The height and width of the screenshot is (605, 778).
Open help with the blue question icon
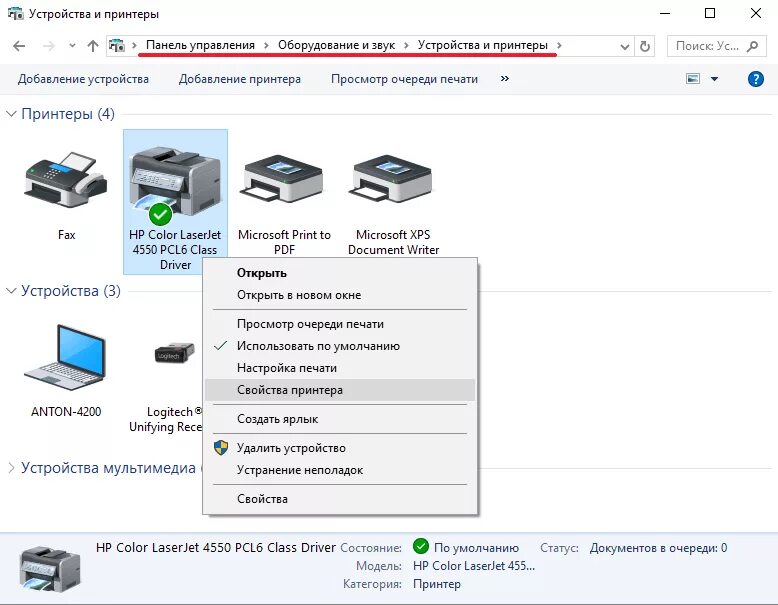[x=756, y=79]
